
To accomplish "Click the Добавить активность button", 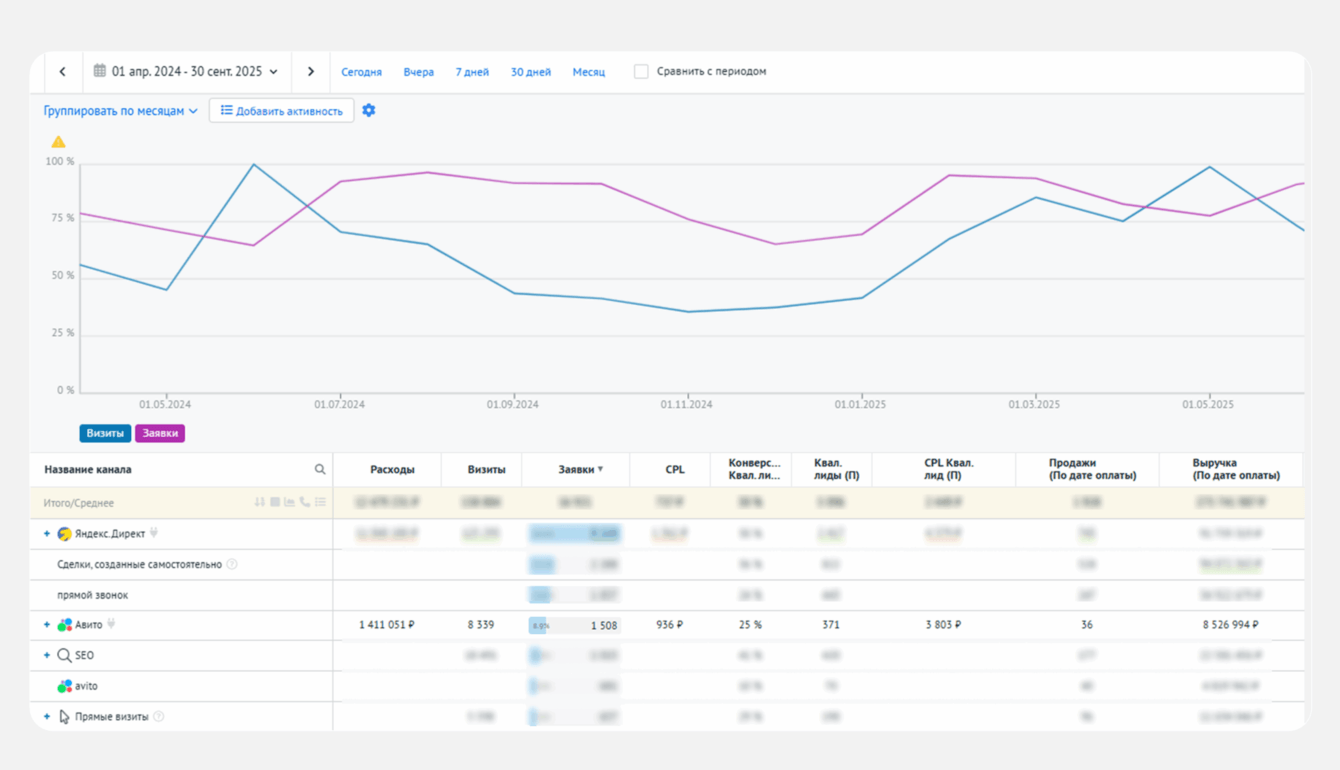I will tap(282, 111).
